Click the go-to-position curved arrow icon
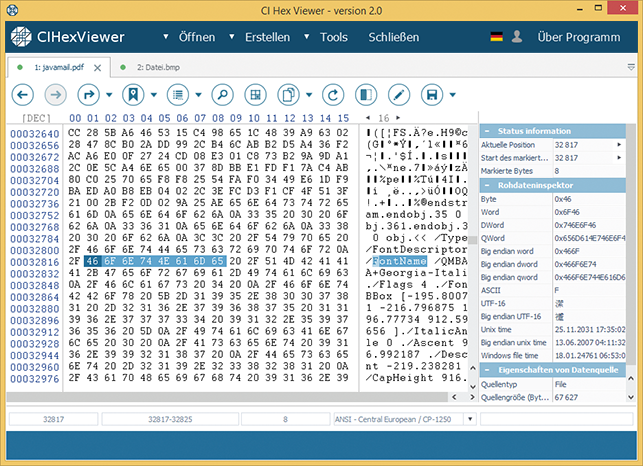Image resolution: width=643 pixels, height=466 pixels. tap(89, 95)
